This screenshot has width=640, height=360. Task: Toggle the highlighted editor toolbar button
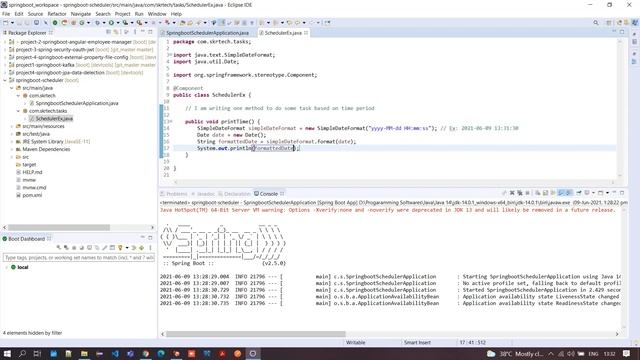[222, 22]
